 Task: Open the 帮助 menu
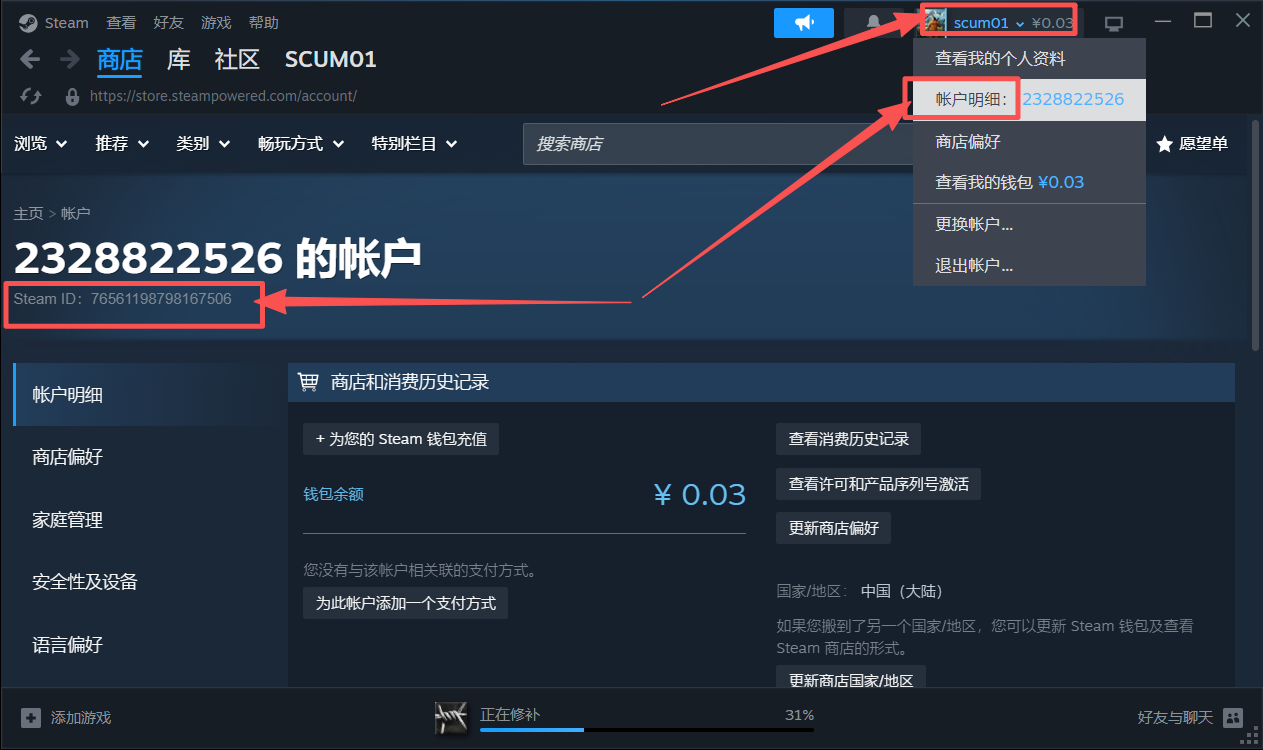(x=263, y=23)
